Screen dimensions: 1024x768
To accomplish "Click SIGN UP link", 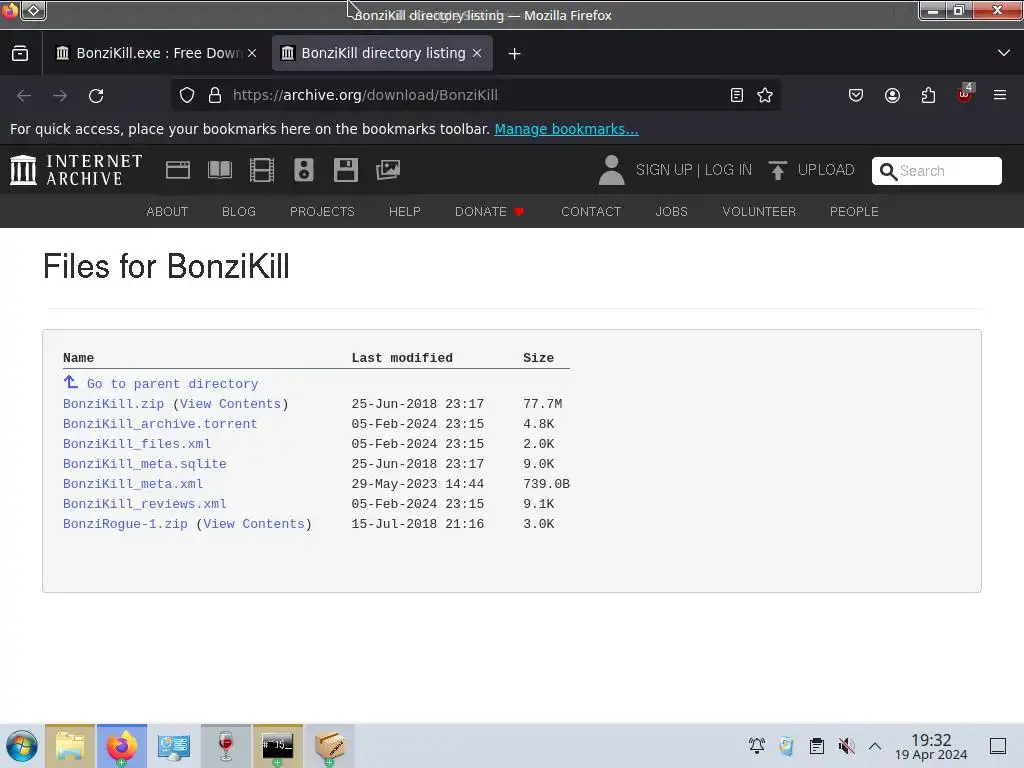I will (664, 170).
